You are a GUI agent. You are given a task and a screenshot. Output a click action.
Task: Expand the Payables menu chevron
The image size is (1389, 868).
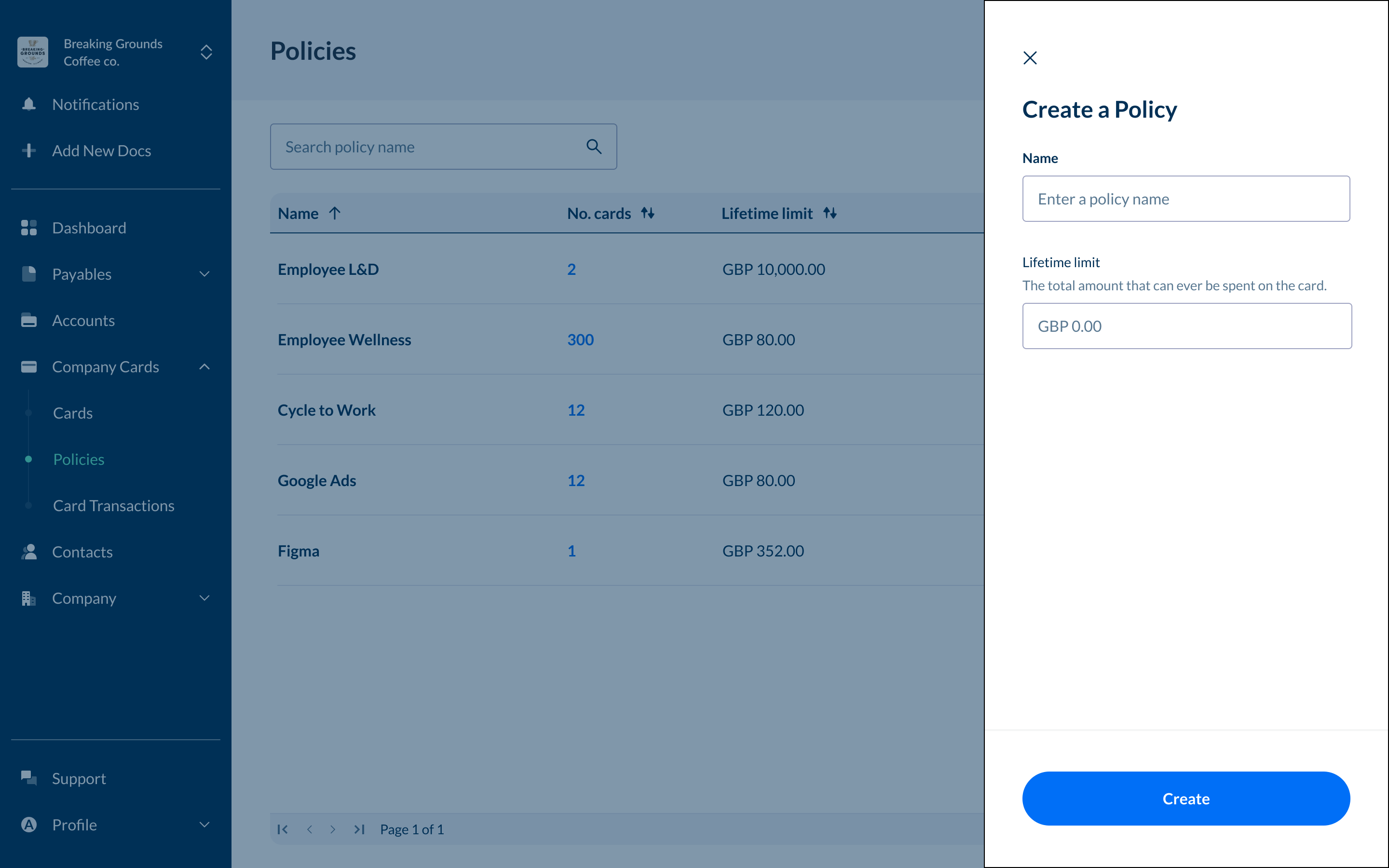coord(204,274)
